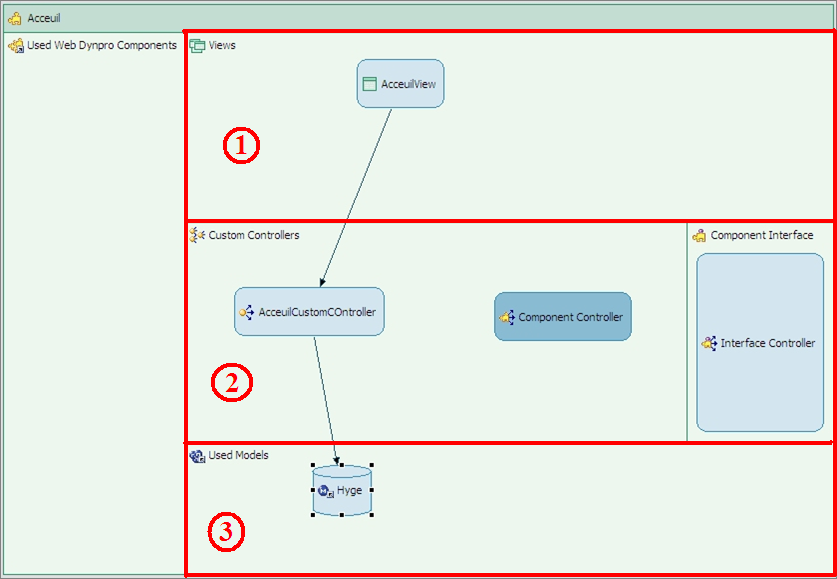This screenshot has width=837, height=579.
Task: Click the Used Models label text
Action: pyautogui.click(x=238, y=456)
